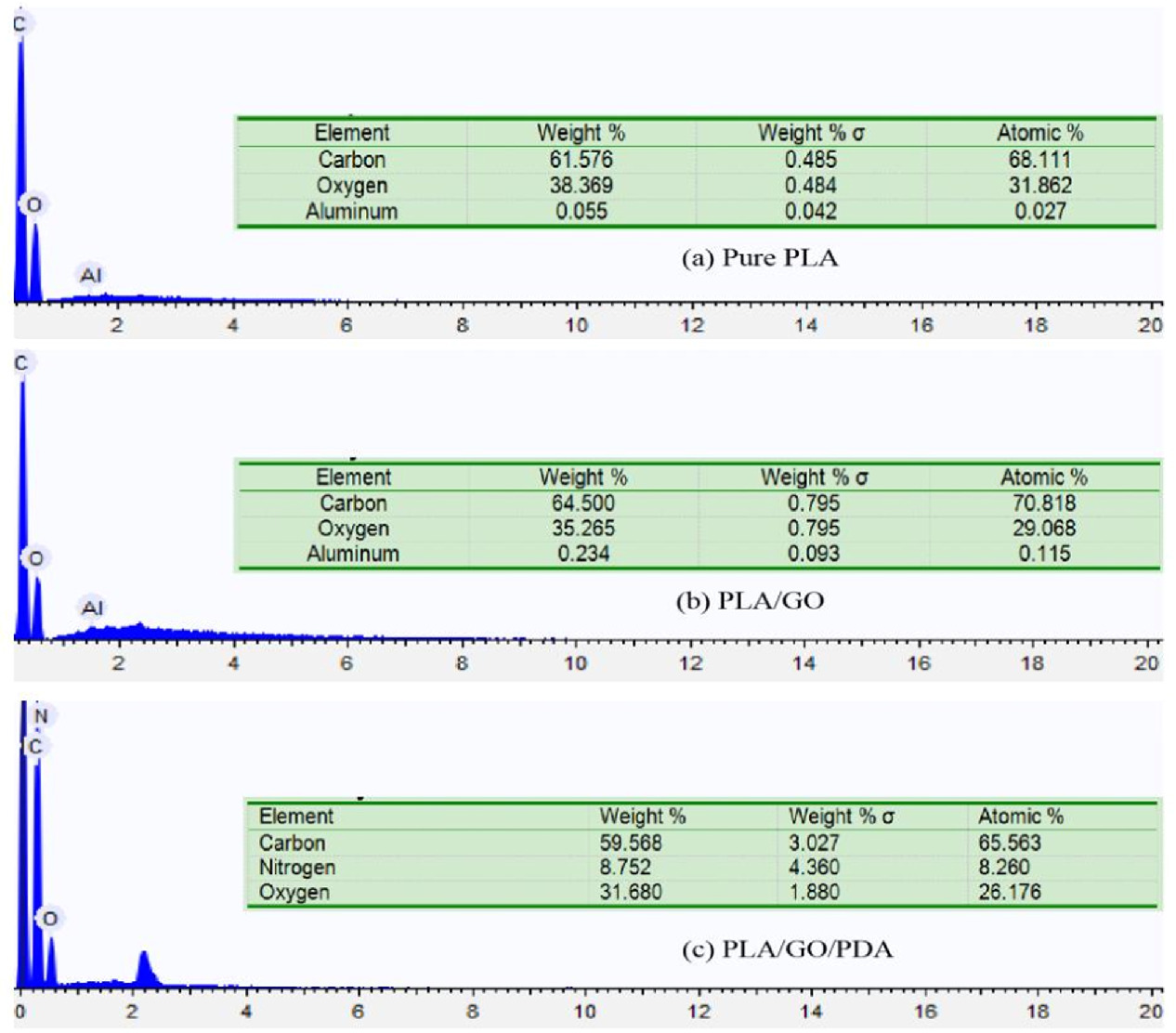Click the C peak label in Pure PLA spectrum

[20, 23]
